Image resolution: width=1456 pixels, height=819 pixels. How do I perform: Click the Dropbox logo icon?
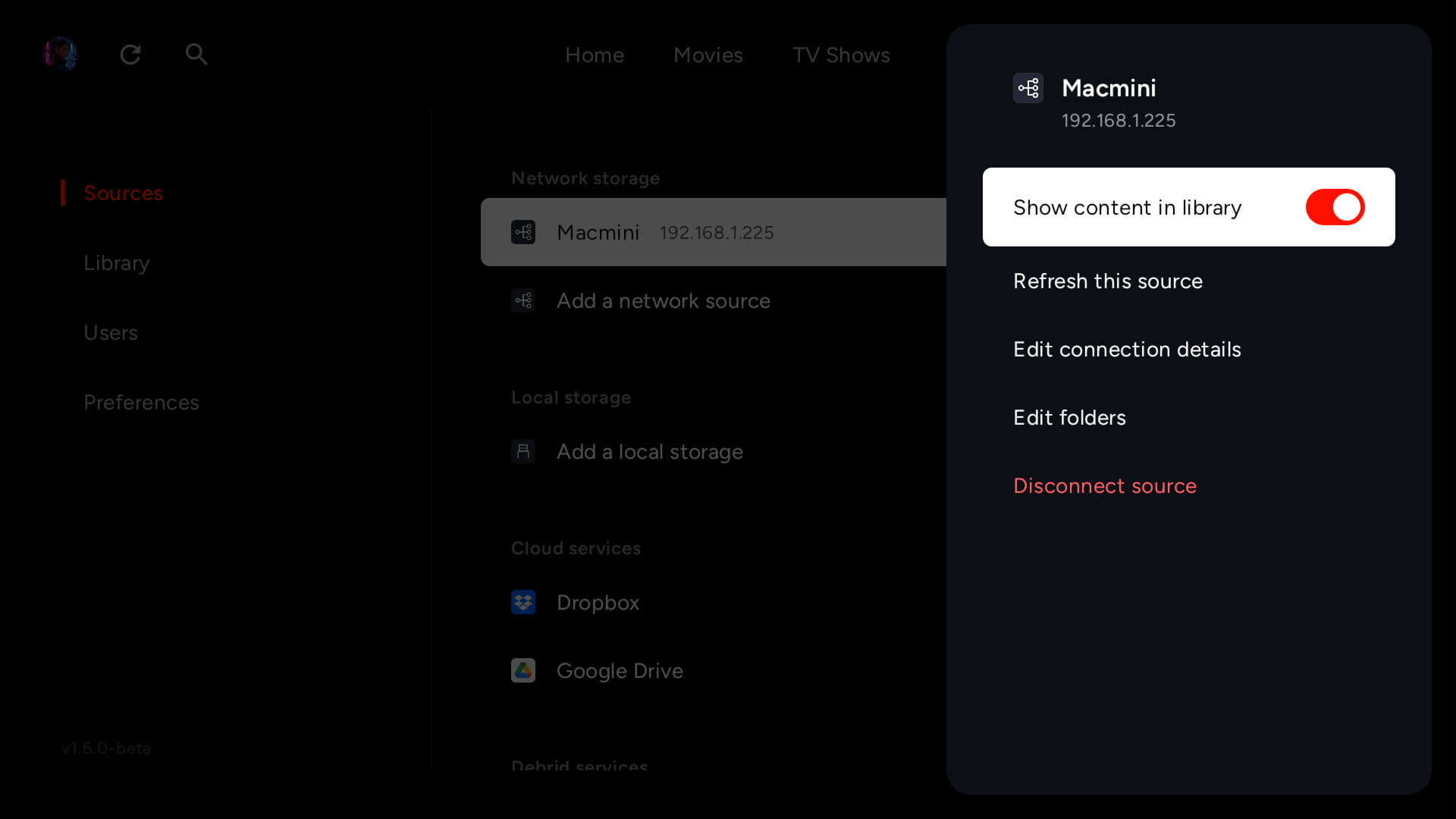(523, 602)
